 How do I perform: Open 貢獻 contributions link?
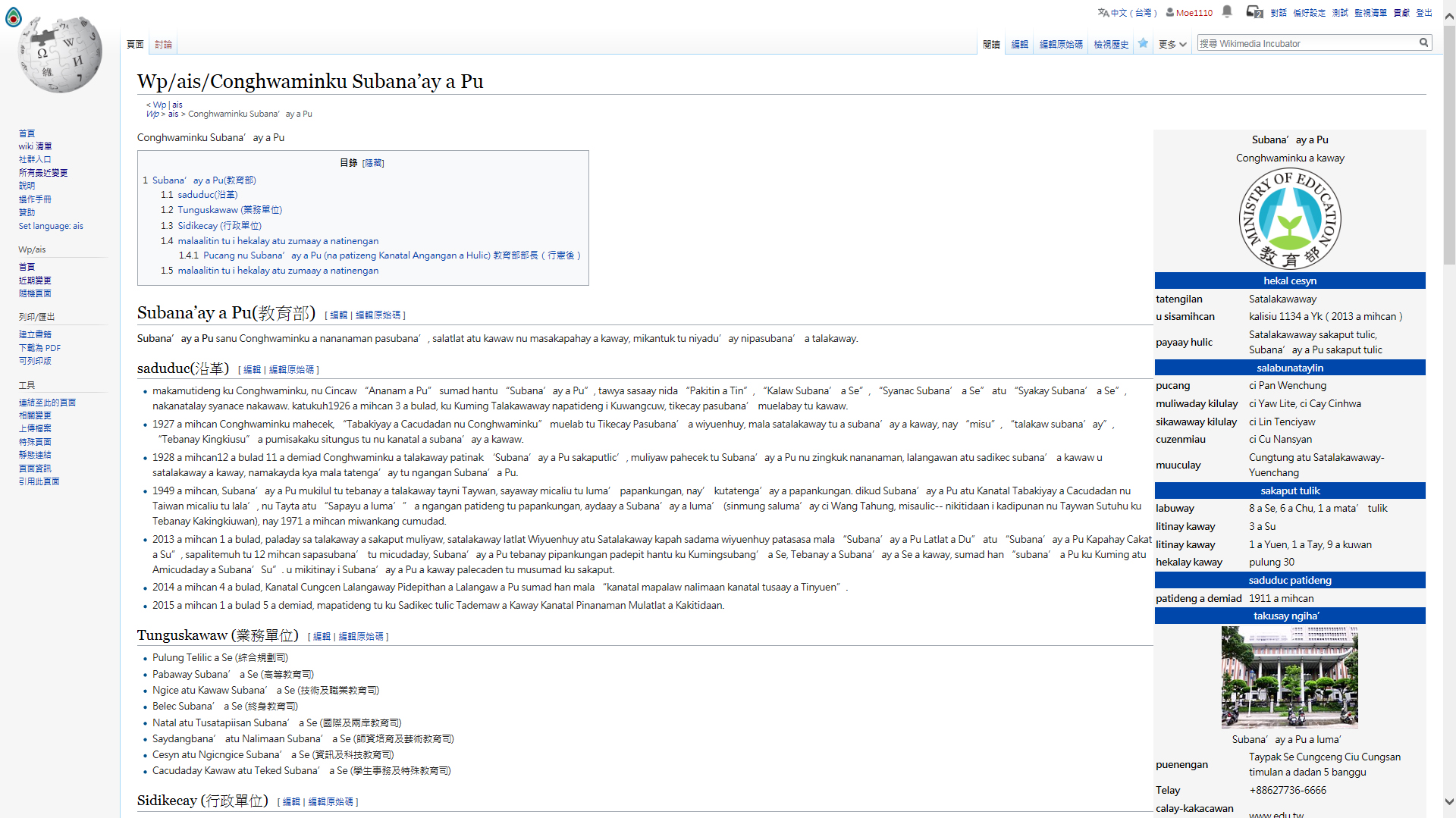pos(1401,13)
